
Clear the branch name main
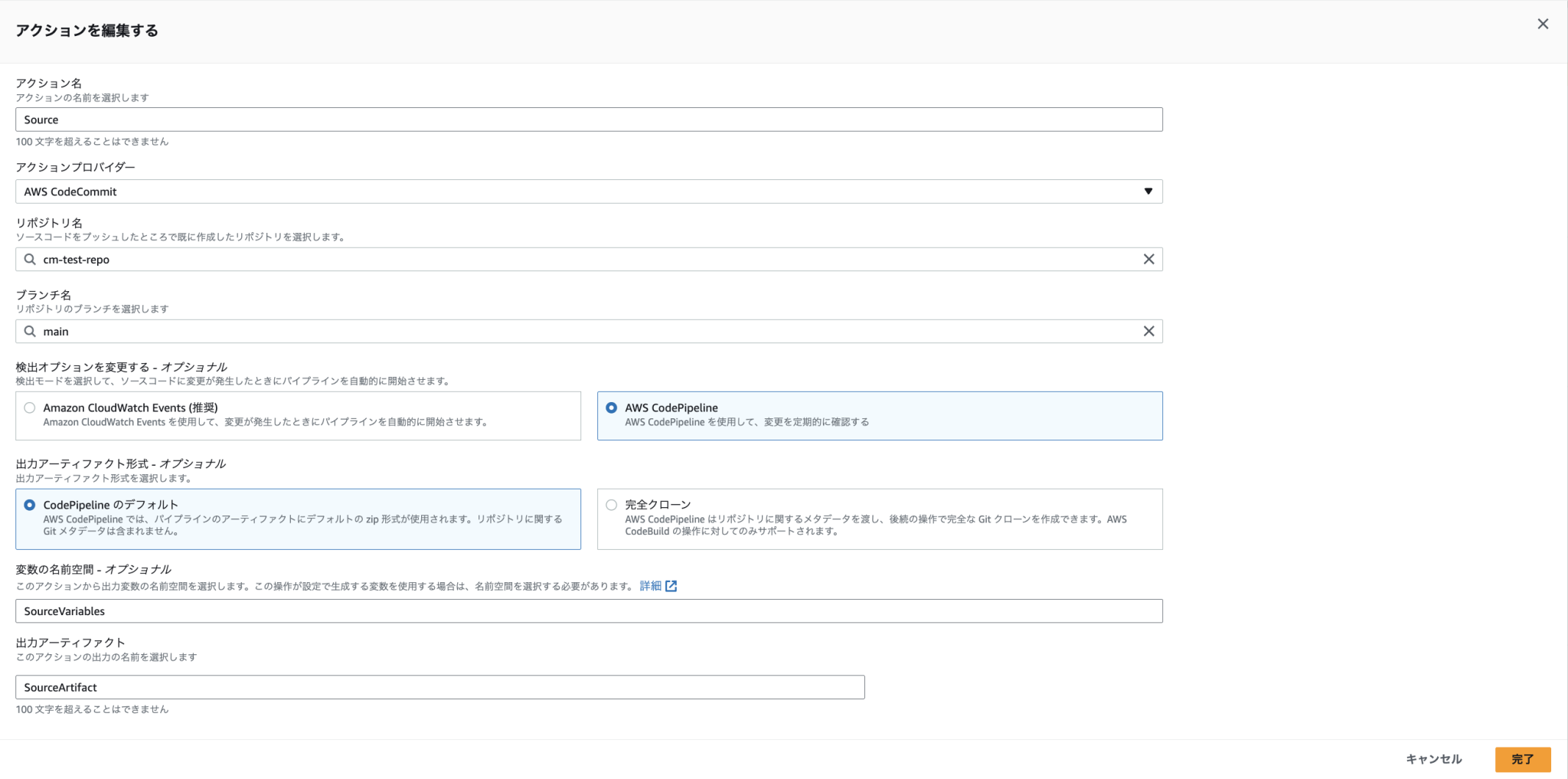(x=1148, y=332)
